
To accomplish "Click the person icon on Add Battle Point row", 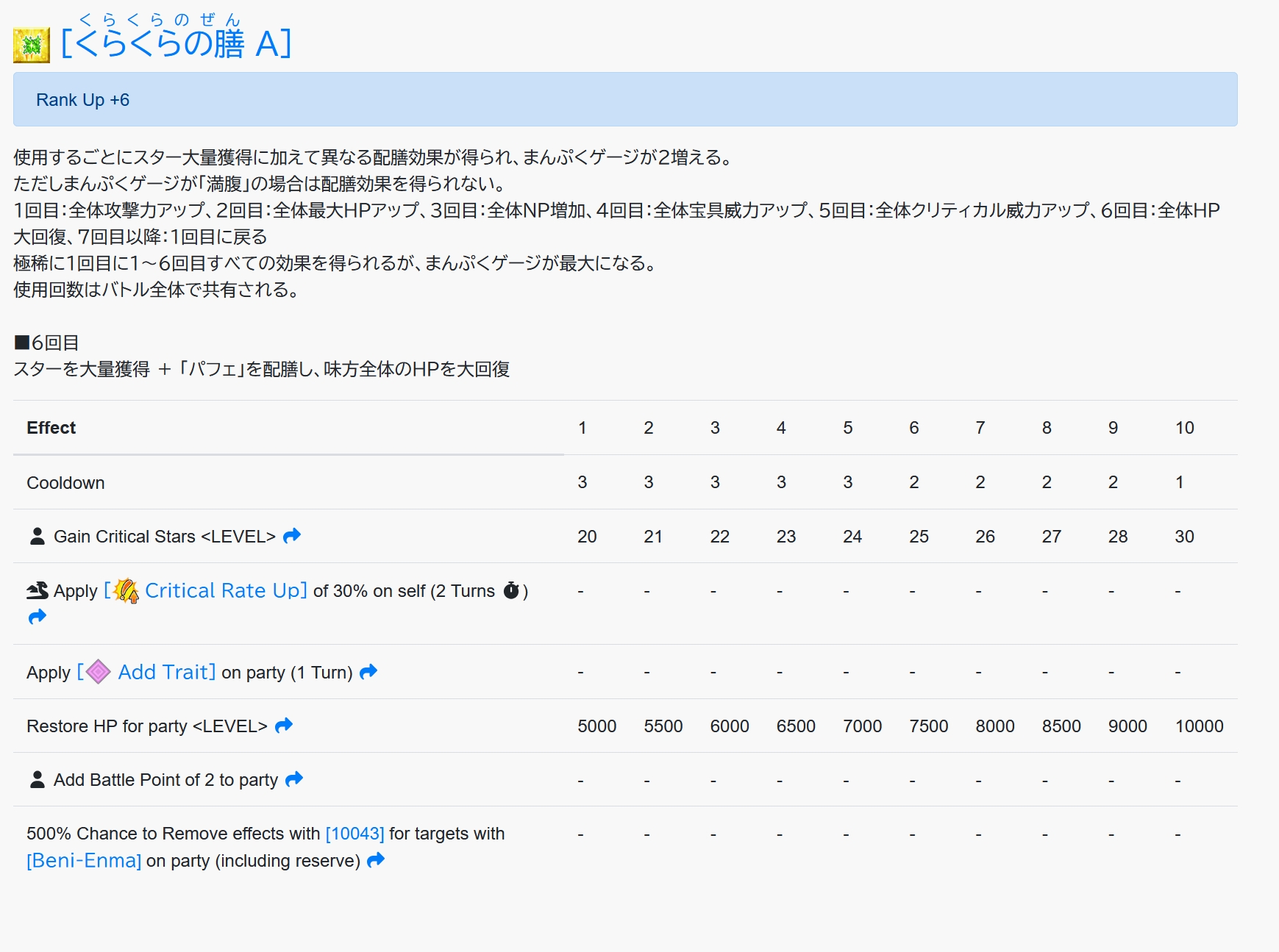I will pyautogui.click(x=37, y=779).
